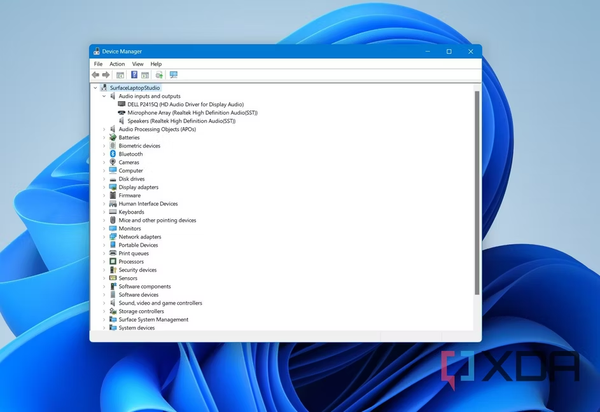The image size is (600, 412).
Task: Open the File menu
Action: coord(98,64)
